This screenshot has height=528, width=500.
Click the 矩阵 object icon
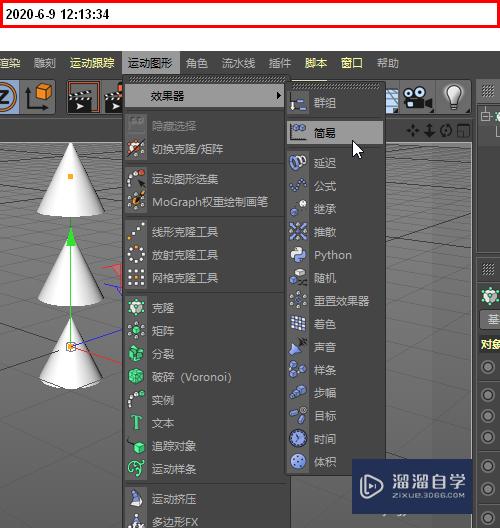(x=136, y=331)
